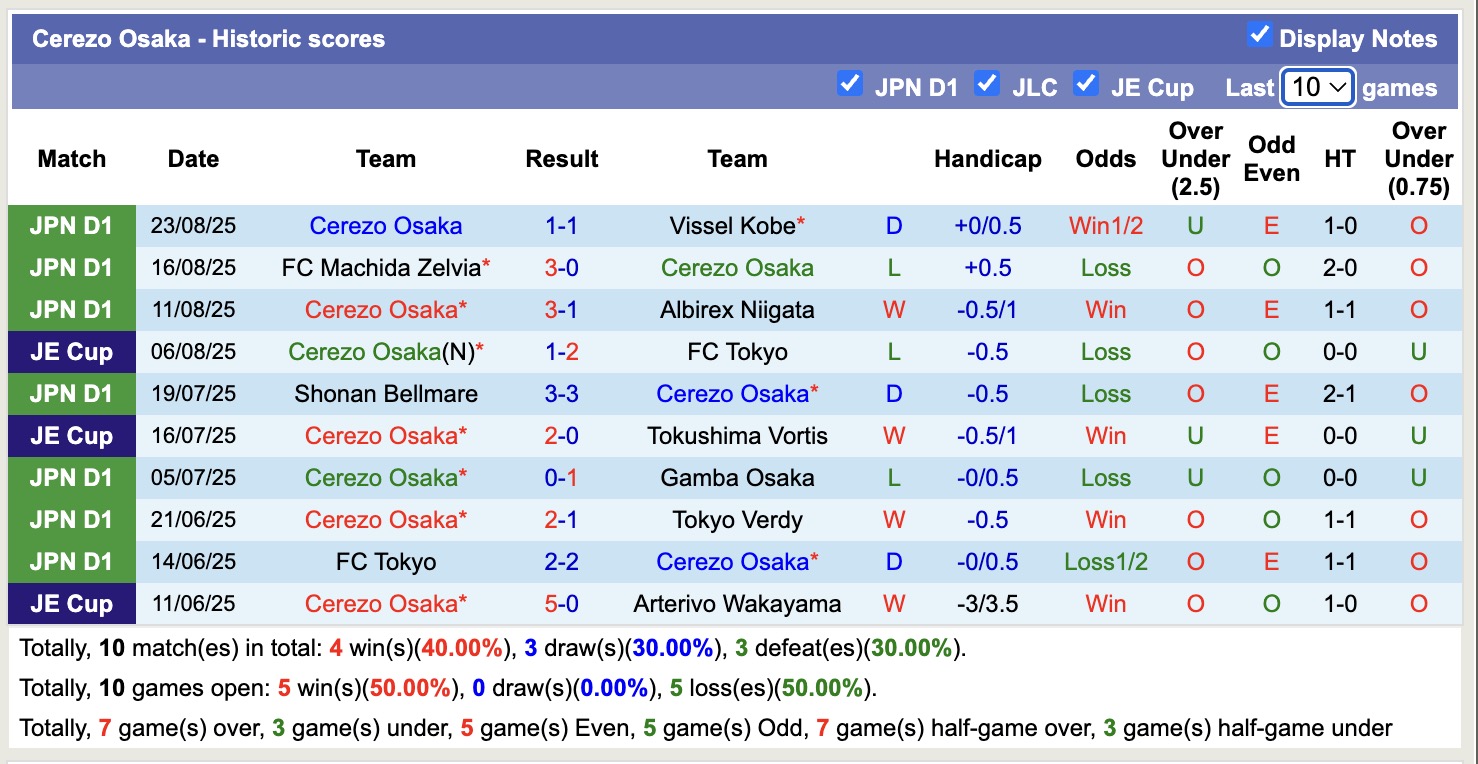Uncheck the JPN D1 competition filter

850,84
